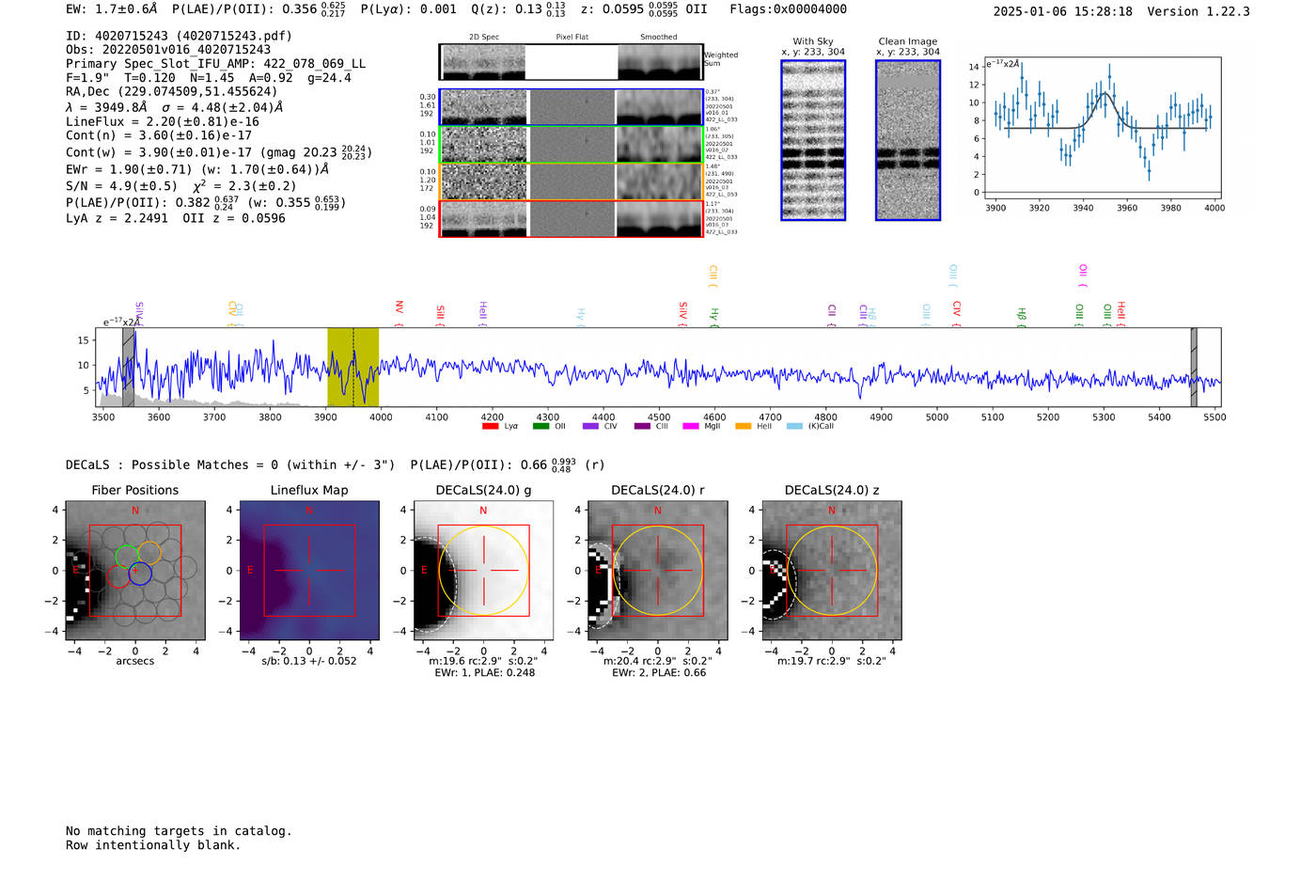Click the Lineflux Map panel
The width and height of the screenshot is (1316, 896).
click(309, 571)
